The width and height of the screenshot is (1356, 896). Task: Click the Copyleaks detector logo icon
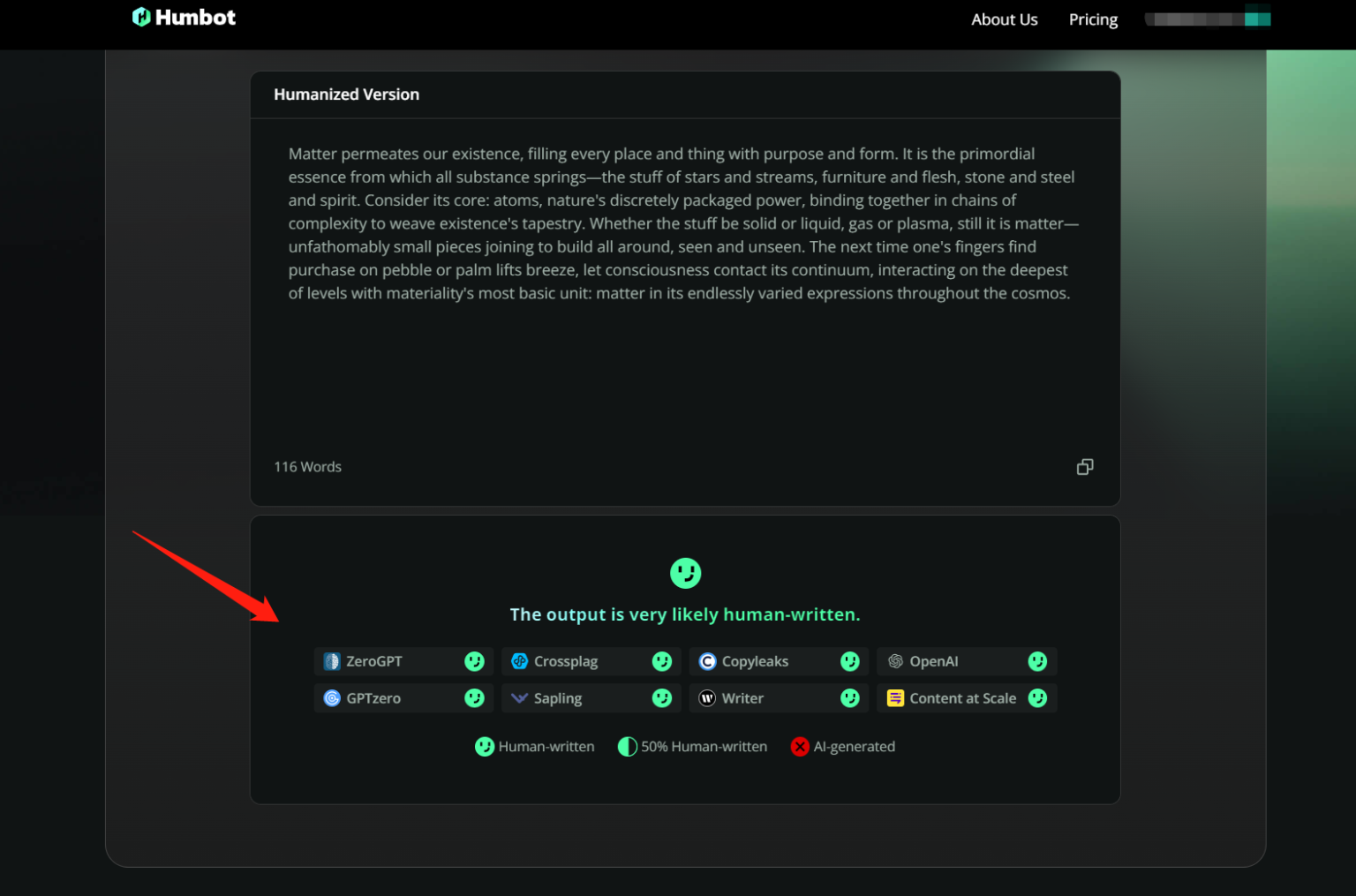[x=707, y=661]
